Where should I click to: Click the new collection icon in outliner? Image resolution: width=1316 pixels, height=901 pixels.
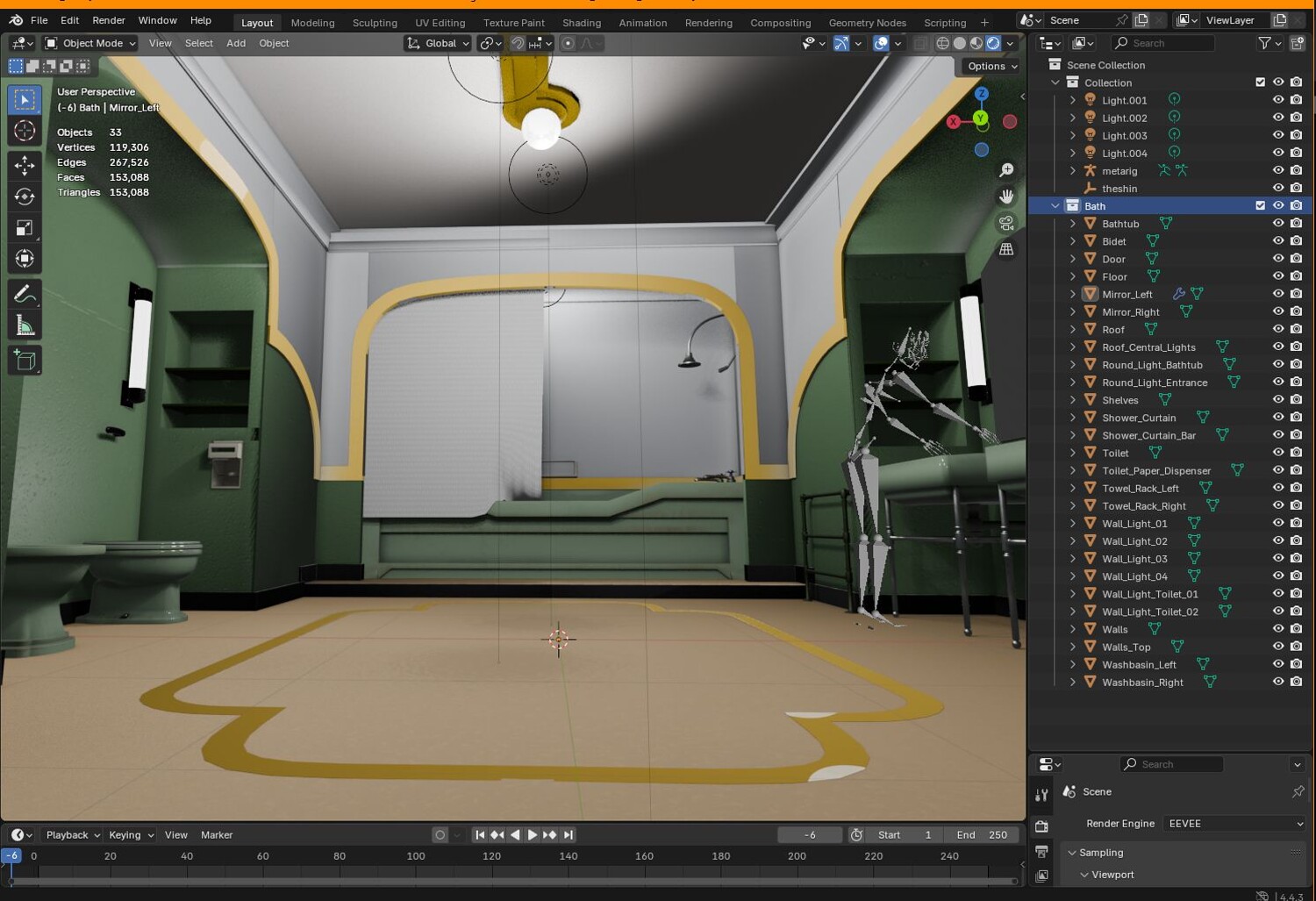tap(1298, 43)
